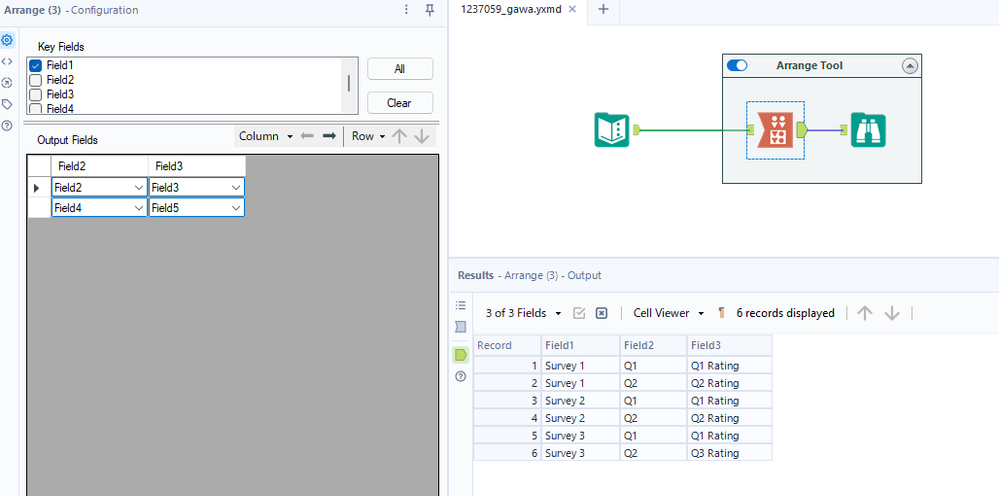Toggle show whitespace paragraph icon
The height and width of the screenshot is (496, 999).
pyautogui.click(x=721, y=313)
